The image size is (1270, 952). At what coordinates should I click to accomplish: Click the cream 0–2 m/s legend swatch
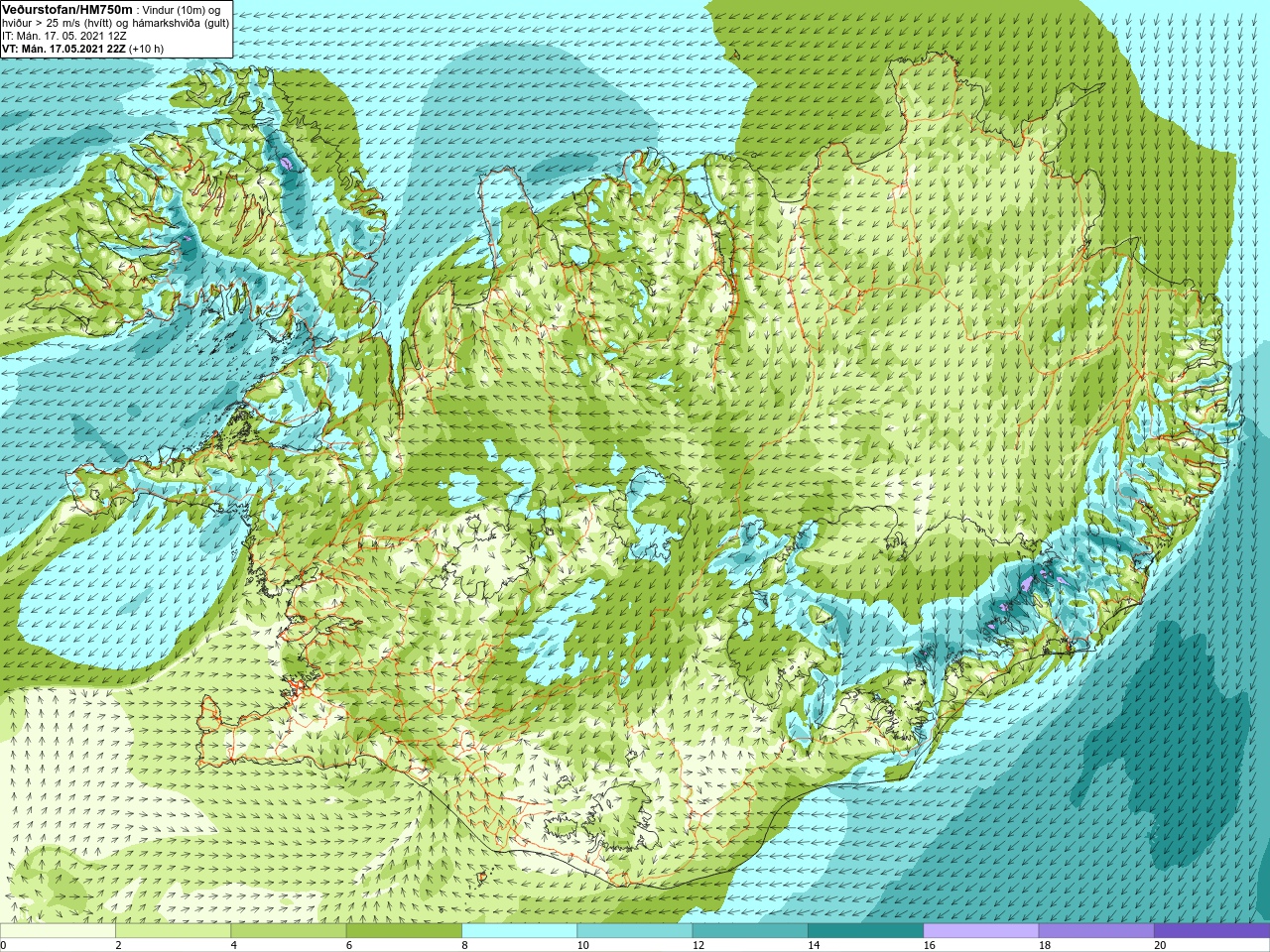click(58, 931)
